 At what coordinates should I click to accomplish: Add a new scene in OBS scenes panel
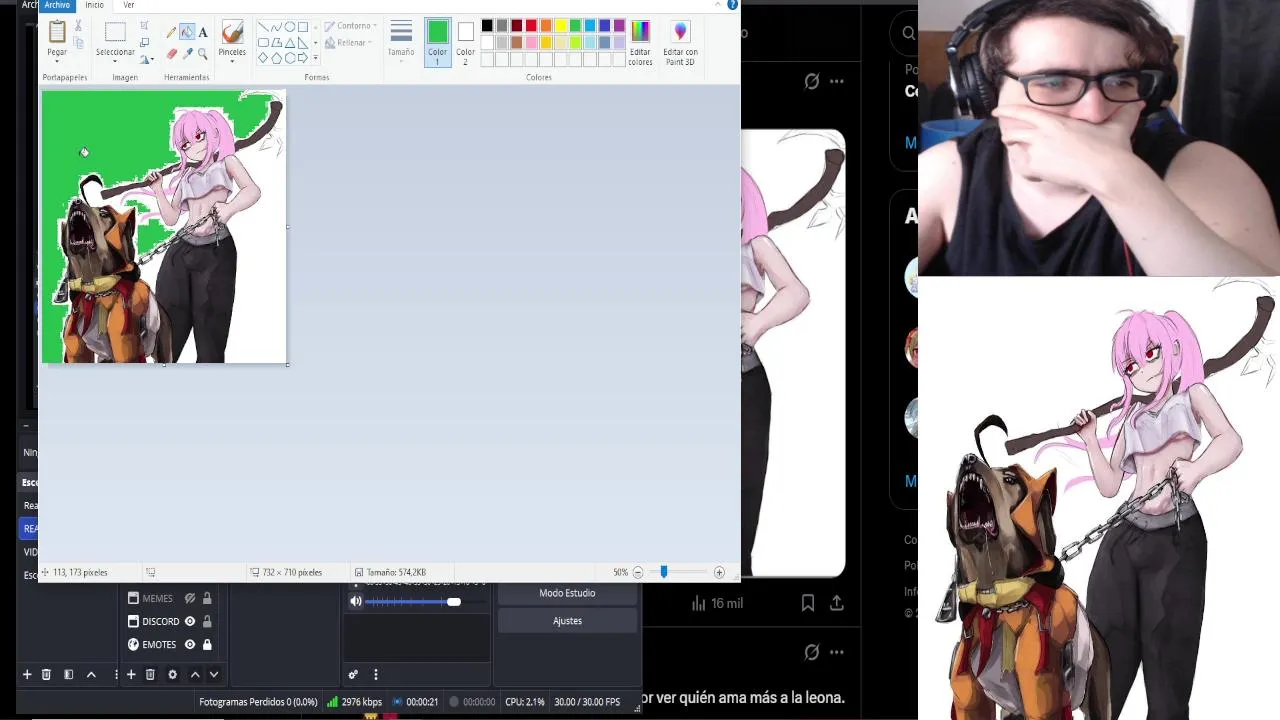coord(27,675)
